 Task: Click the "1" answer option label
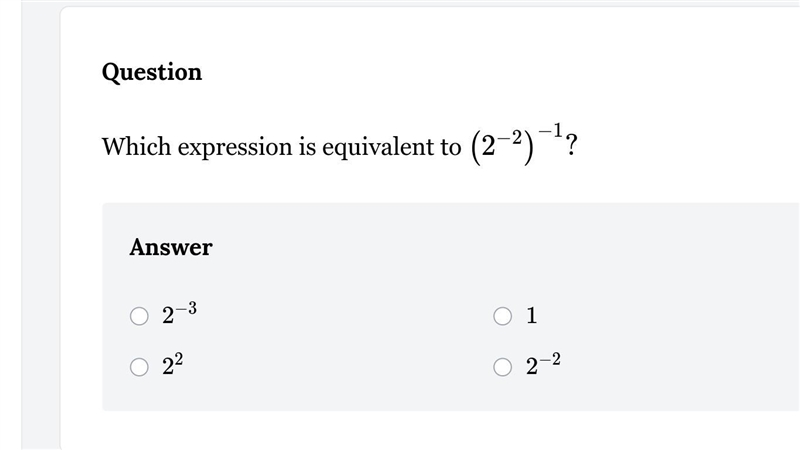tap(532, 315)
